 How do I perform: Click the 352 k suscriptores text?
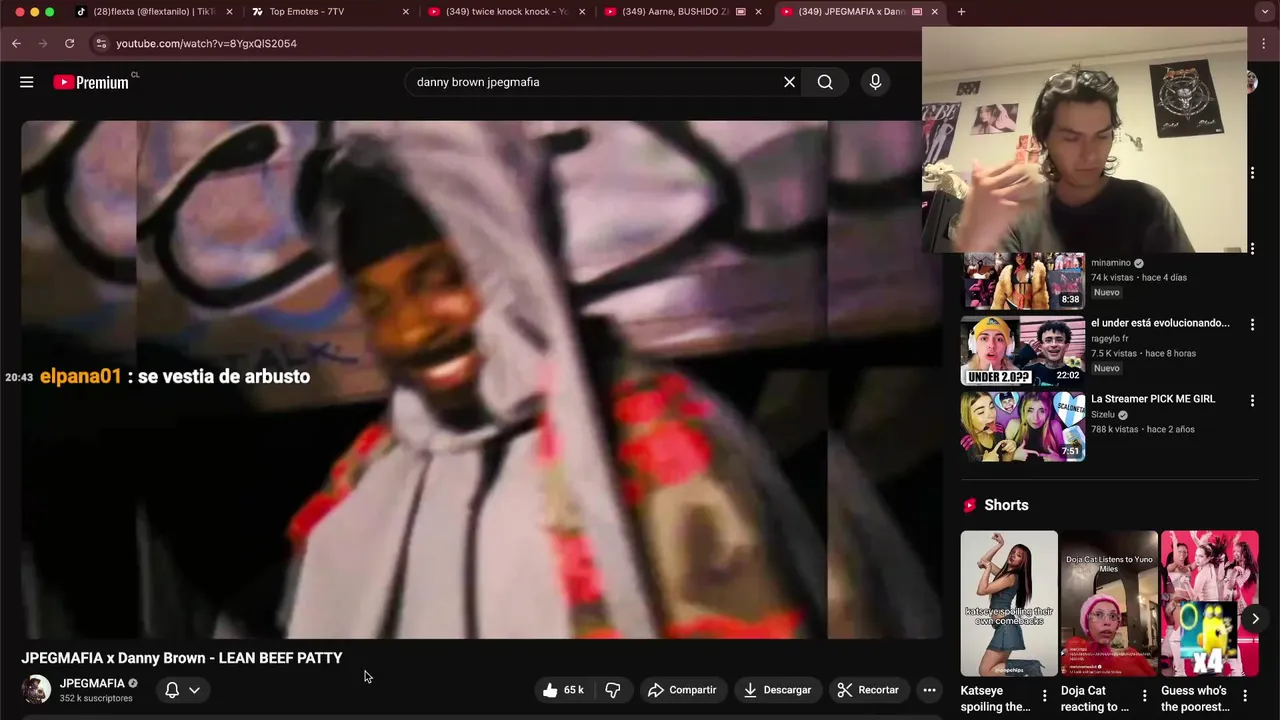(96, 698)
